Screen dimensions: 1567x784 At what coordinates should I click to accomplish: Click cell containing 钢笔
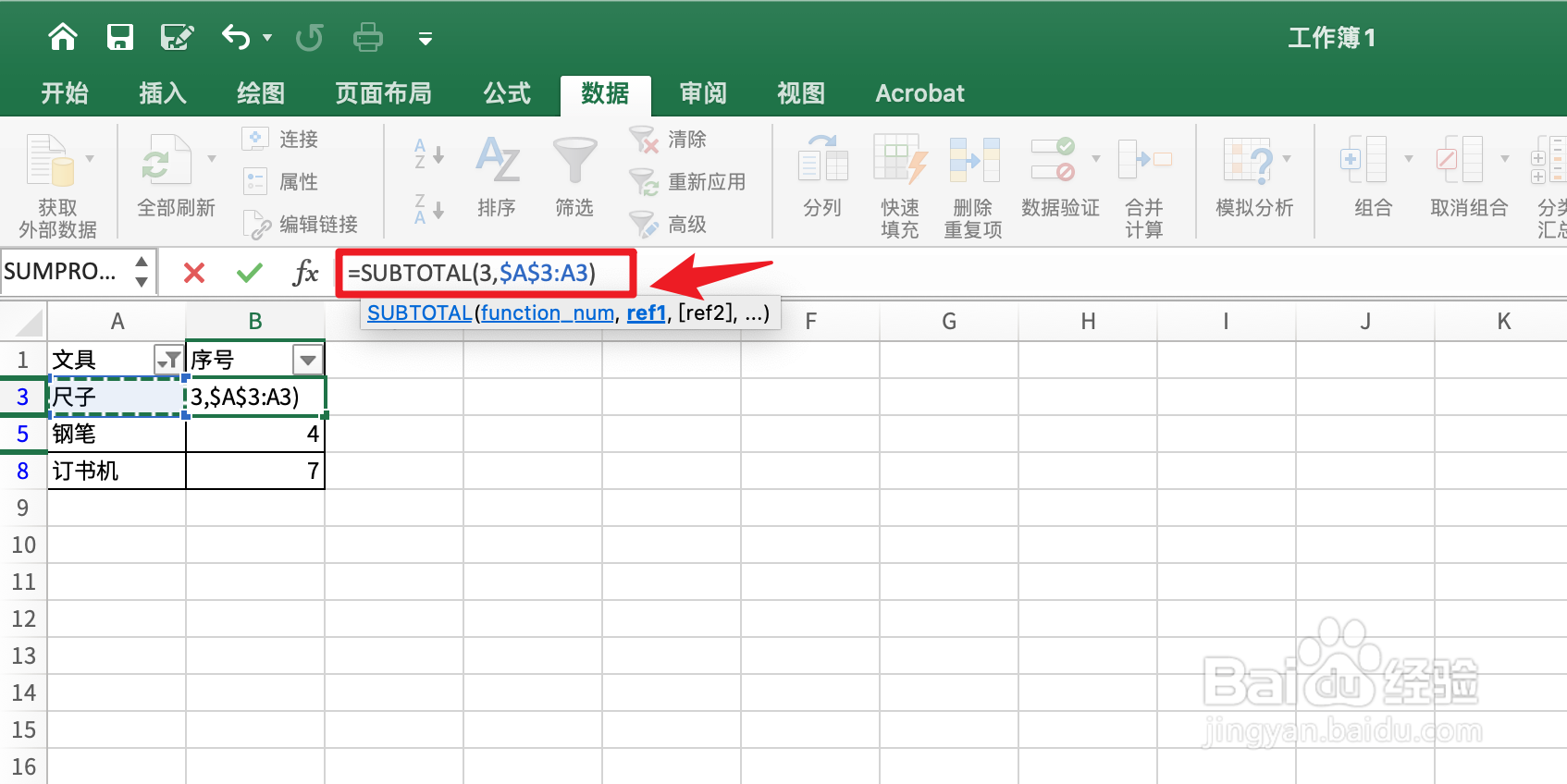[x=117, y=434]
